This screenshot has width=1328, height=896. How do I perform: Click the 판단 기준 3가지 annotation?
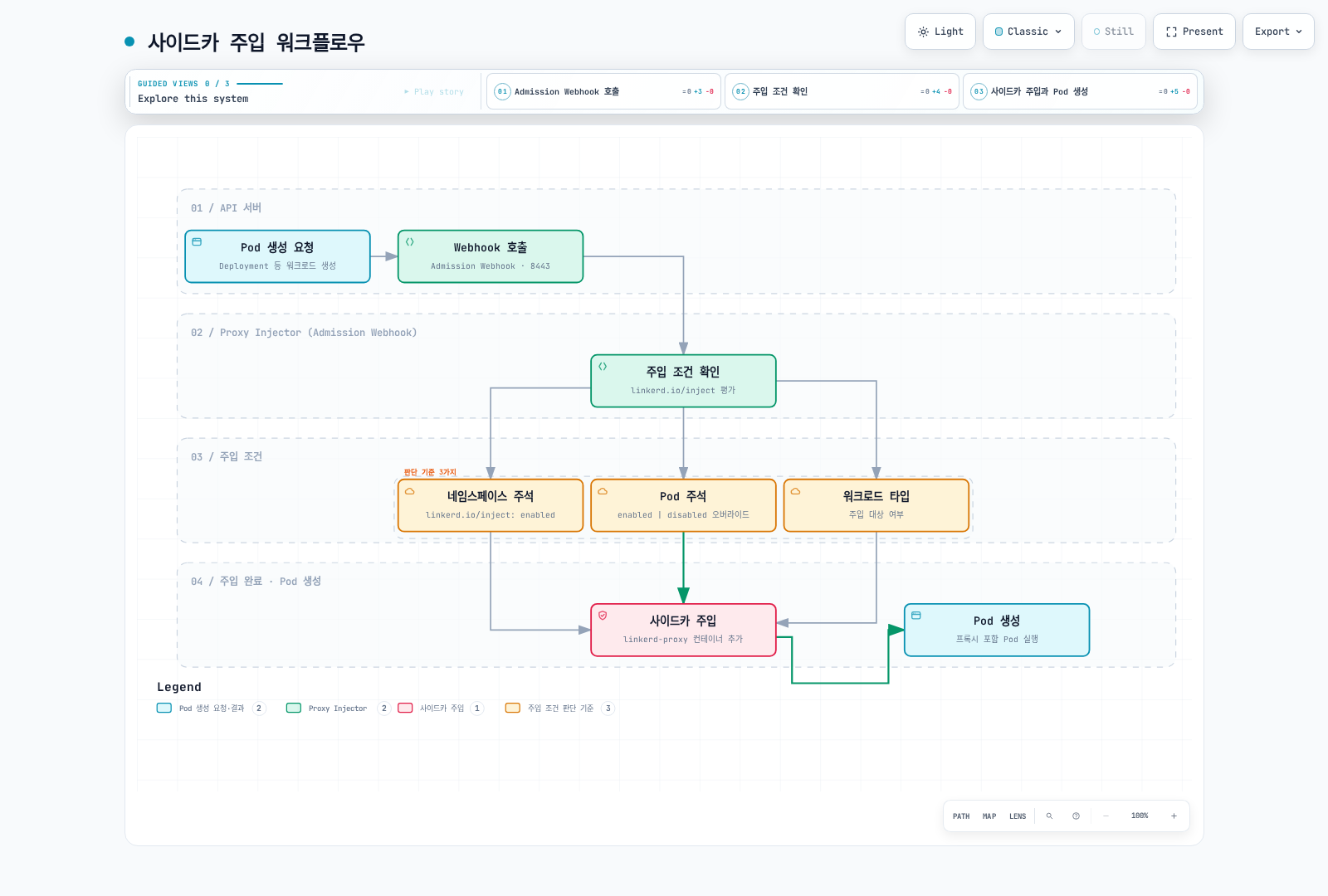(x=430, y=472)
